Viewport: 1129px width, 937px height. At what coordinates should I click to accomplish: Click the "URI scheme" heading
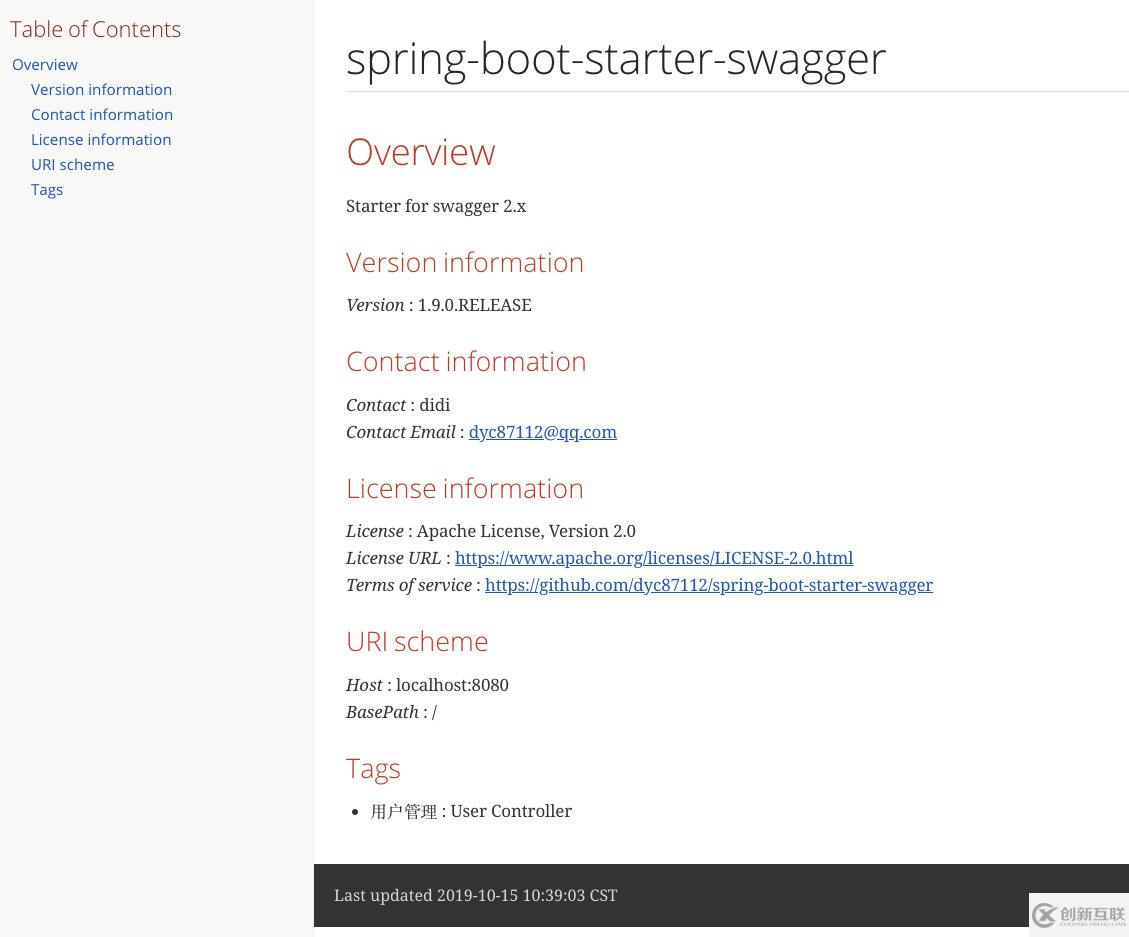pos(417,641)
